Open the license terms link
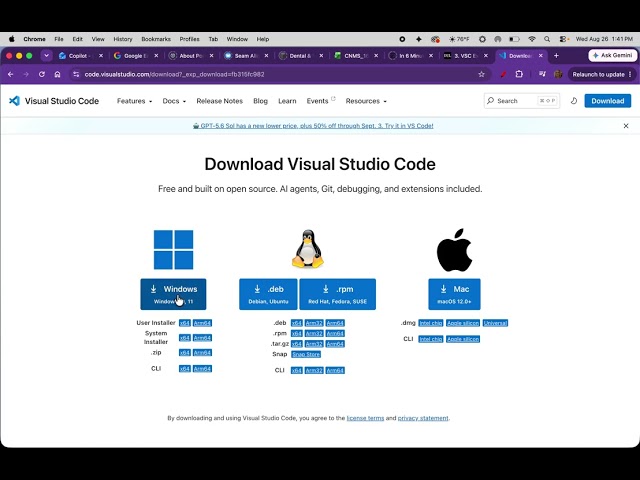Image resolution: width=640 pixels, height=480 pixels. [x=365, y=418]
